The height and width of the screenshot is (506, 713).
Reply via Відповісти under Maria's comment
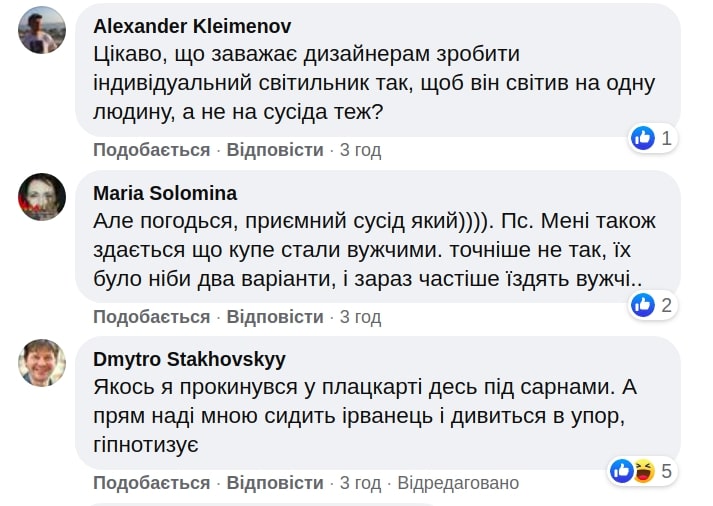pyautogui.click(x=275, y=317)
